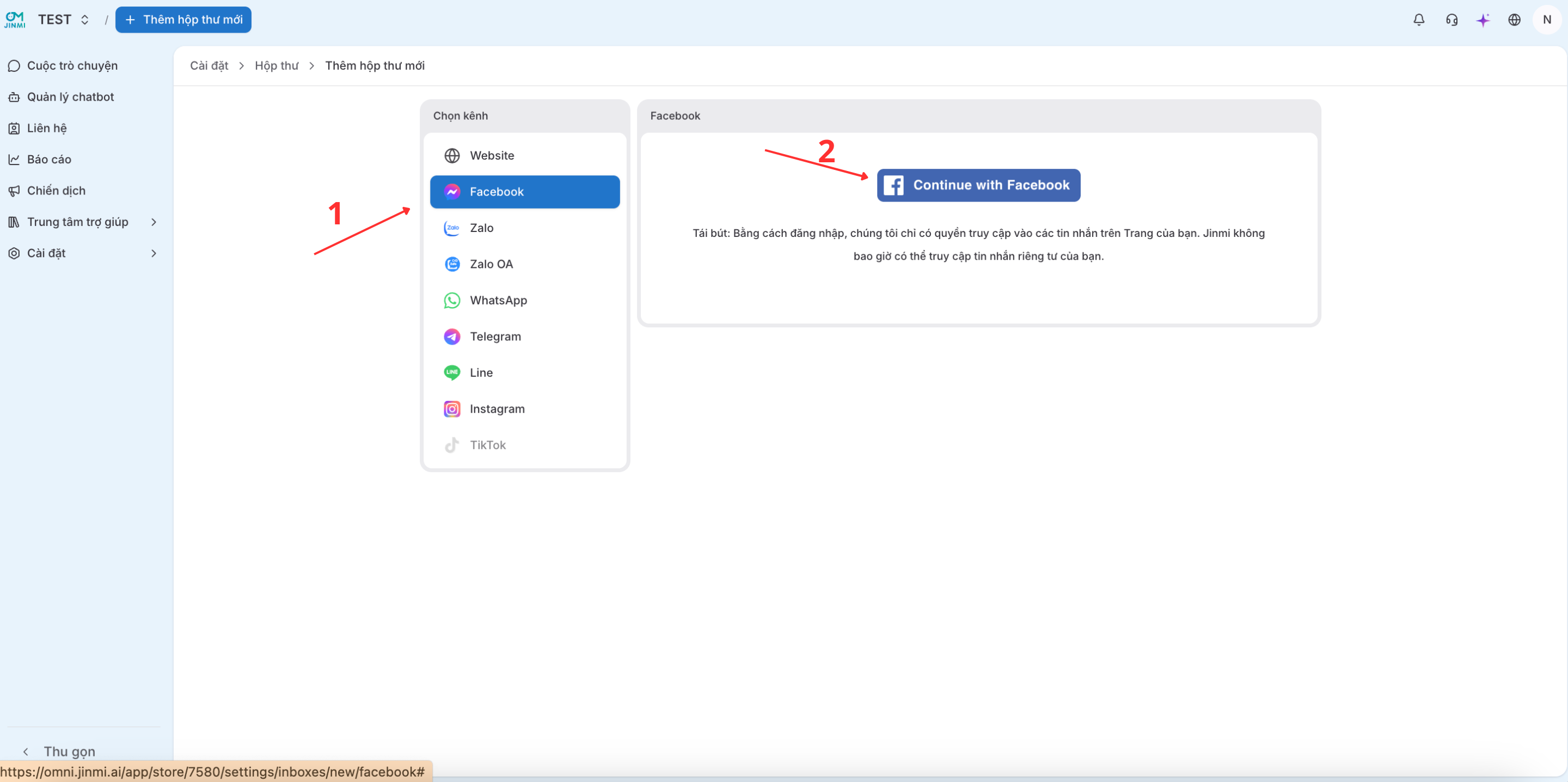Switch workspace using the TEST selector
This screenshot has width=1568, height=782.
(63, 20)
